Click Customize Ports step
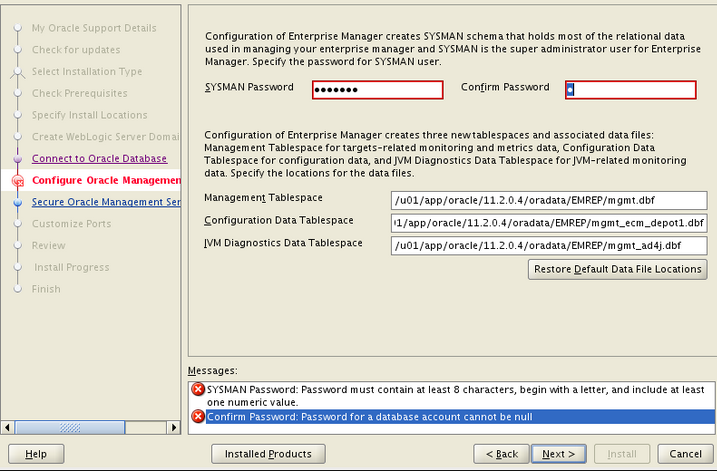The height and width of the screenshot is (471, 717). (71, 224)
